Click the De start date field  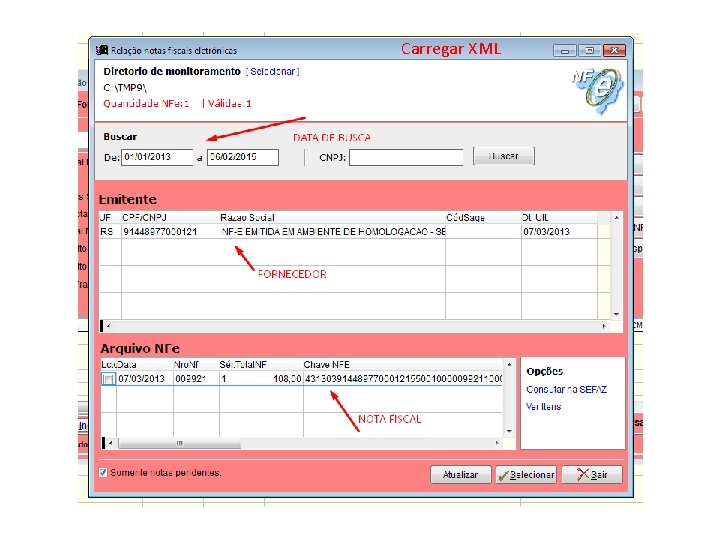click(x=157, y=157)
